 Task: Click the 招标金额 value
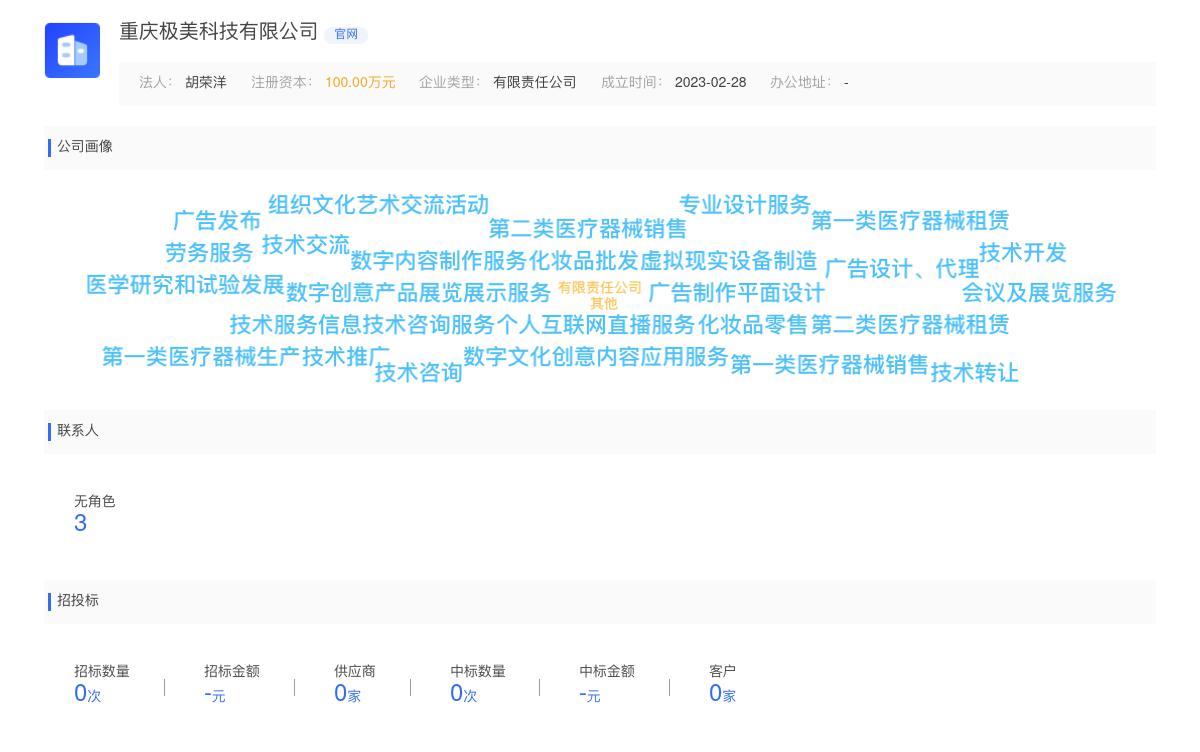215,693
